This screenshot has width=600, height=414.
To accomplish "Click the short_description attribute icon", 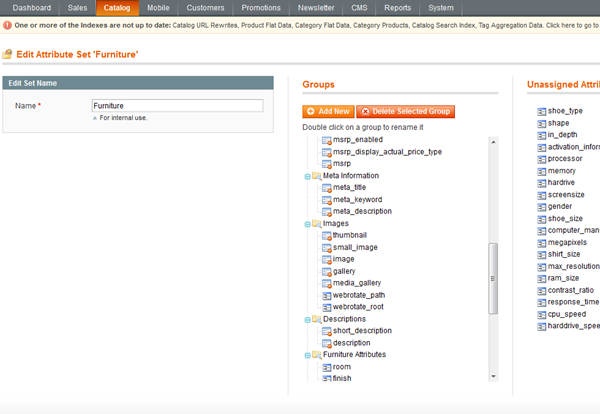I will [325, 331].
